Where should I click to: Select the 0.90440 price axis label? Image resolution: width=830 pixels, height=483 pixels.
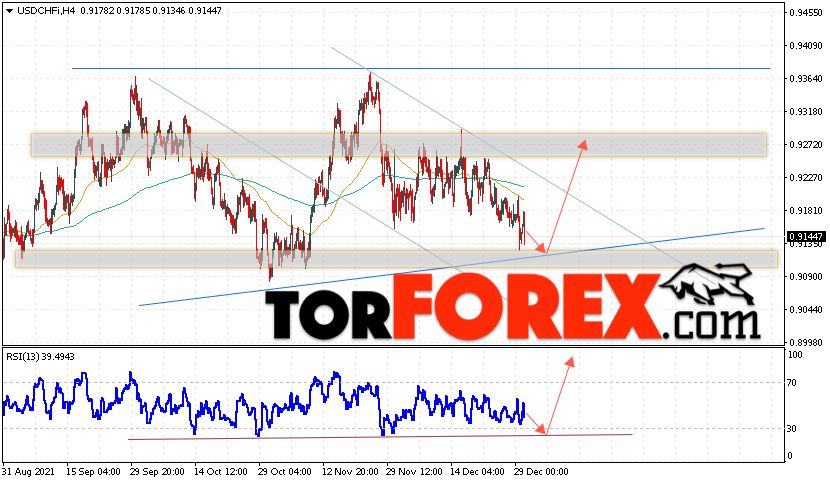[806, 309]
